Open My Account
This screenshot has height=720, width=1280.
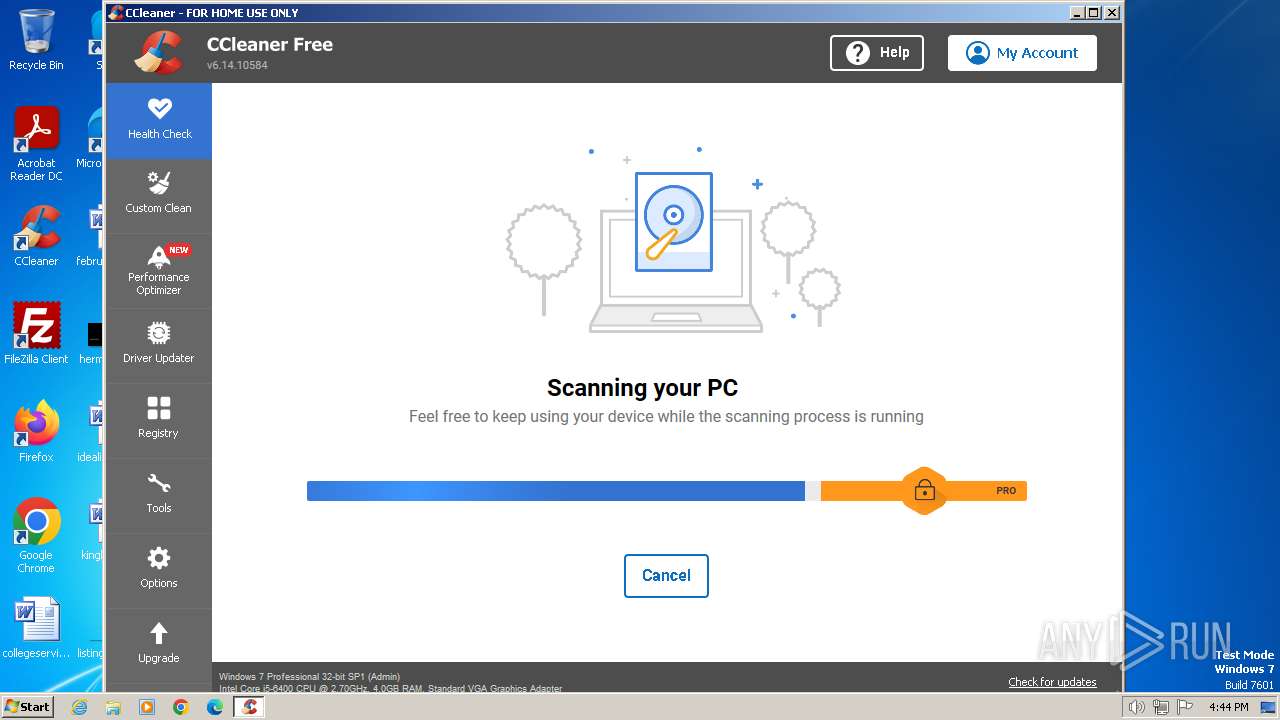coord(1022,53)
